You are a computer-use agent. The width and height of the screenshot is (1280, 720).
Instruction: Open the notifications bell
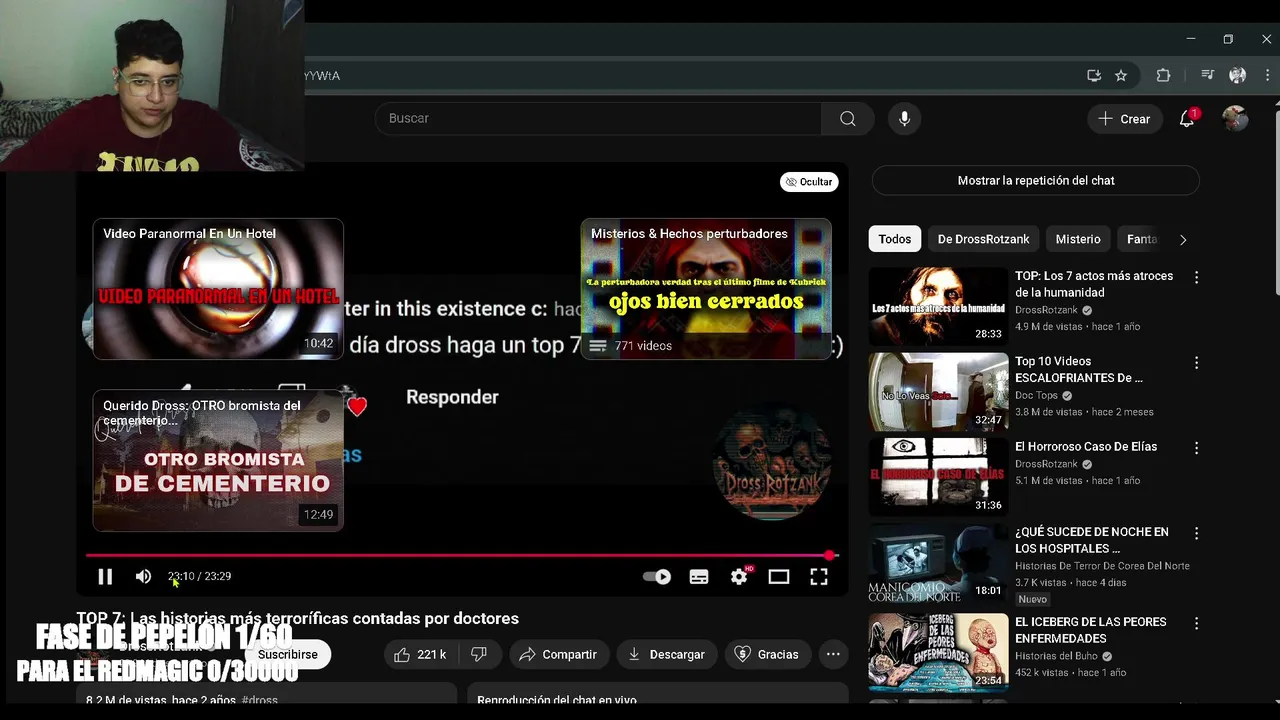1187,118
